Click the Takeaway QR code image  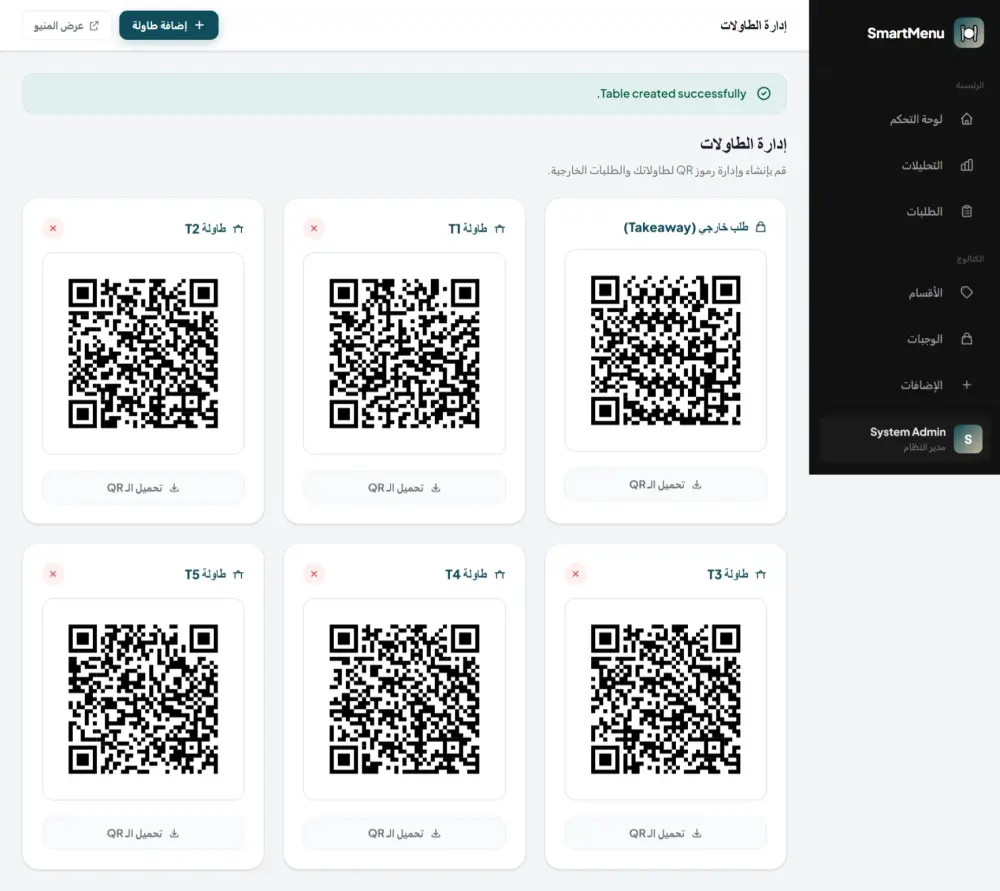pyautogui.click(x=665, y=350)
